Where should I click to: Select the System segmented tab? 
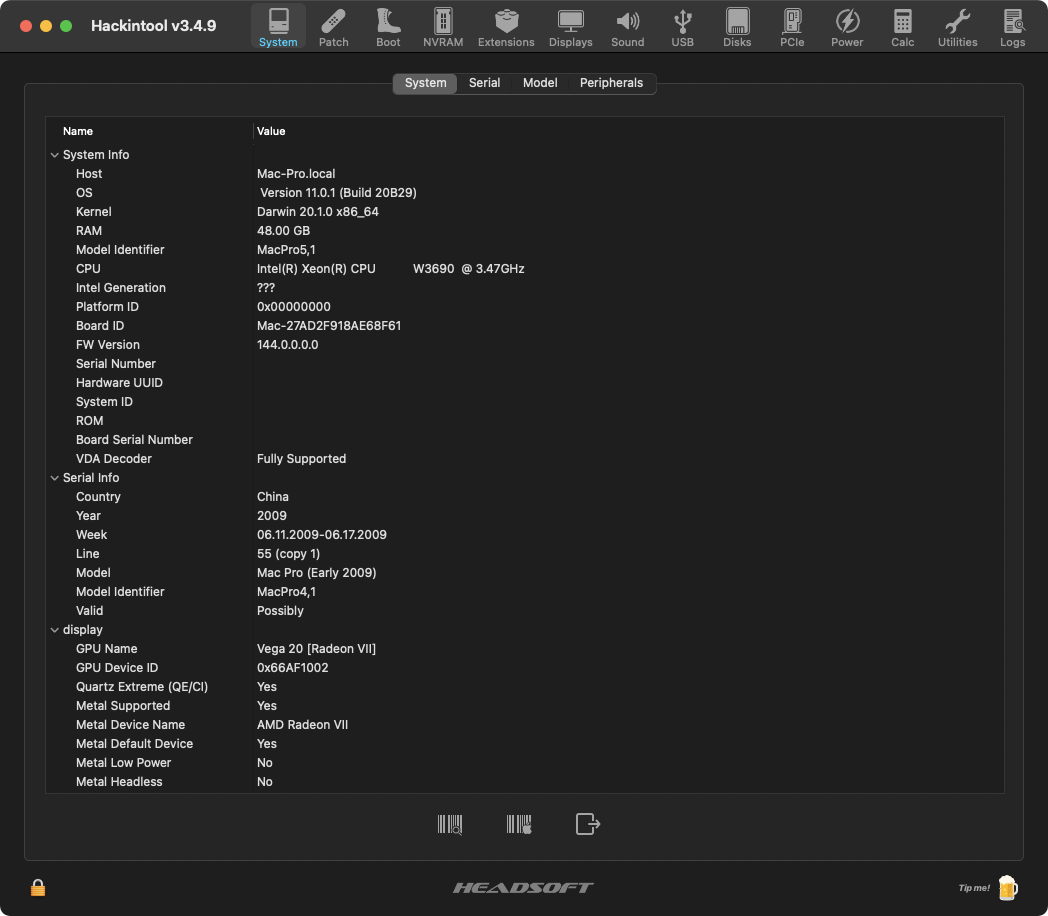click(x=425, y=83)
